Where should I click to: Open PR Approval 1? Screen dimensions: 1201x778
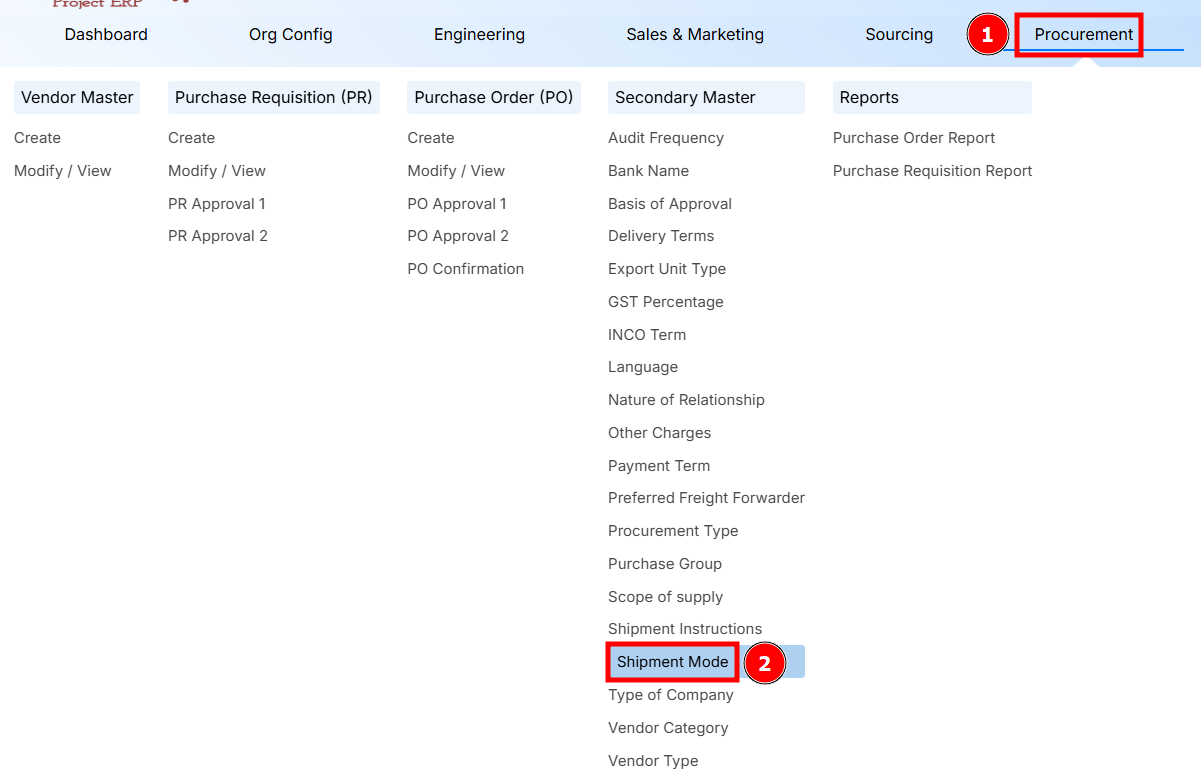pyautogui.click(x=217, y=203)
